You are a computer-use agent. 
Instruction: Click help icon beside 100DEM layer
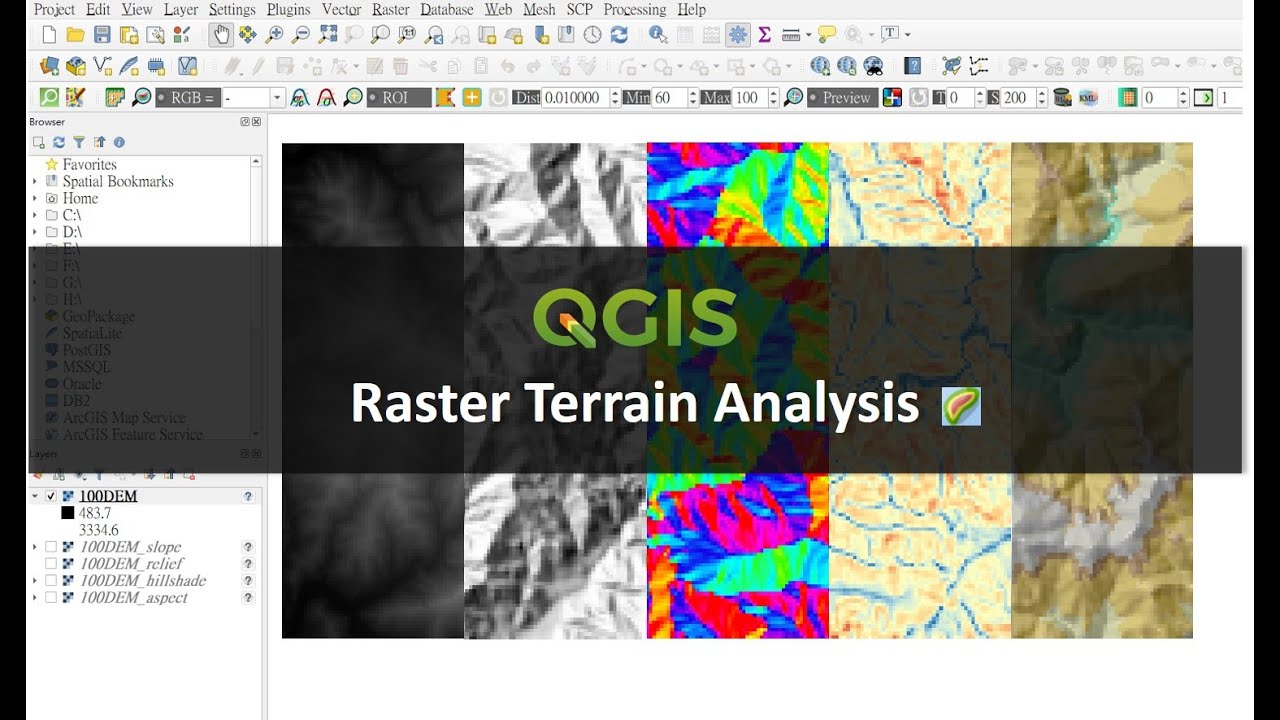[x=248, y=496]
